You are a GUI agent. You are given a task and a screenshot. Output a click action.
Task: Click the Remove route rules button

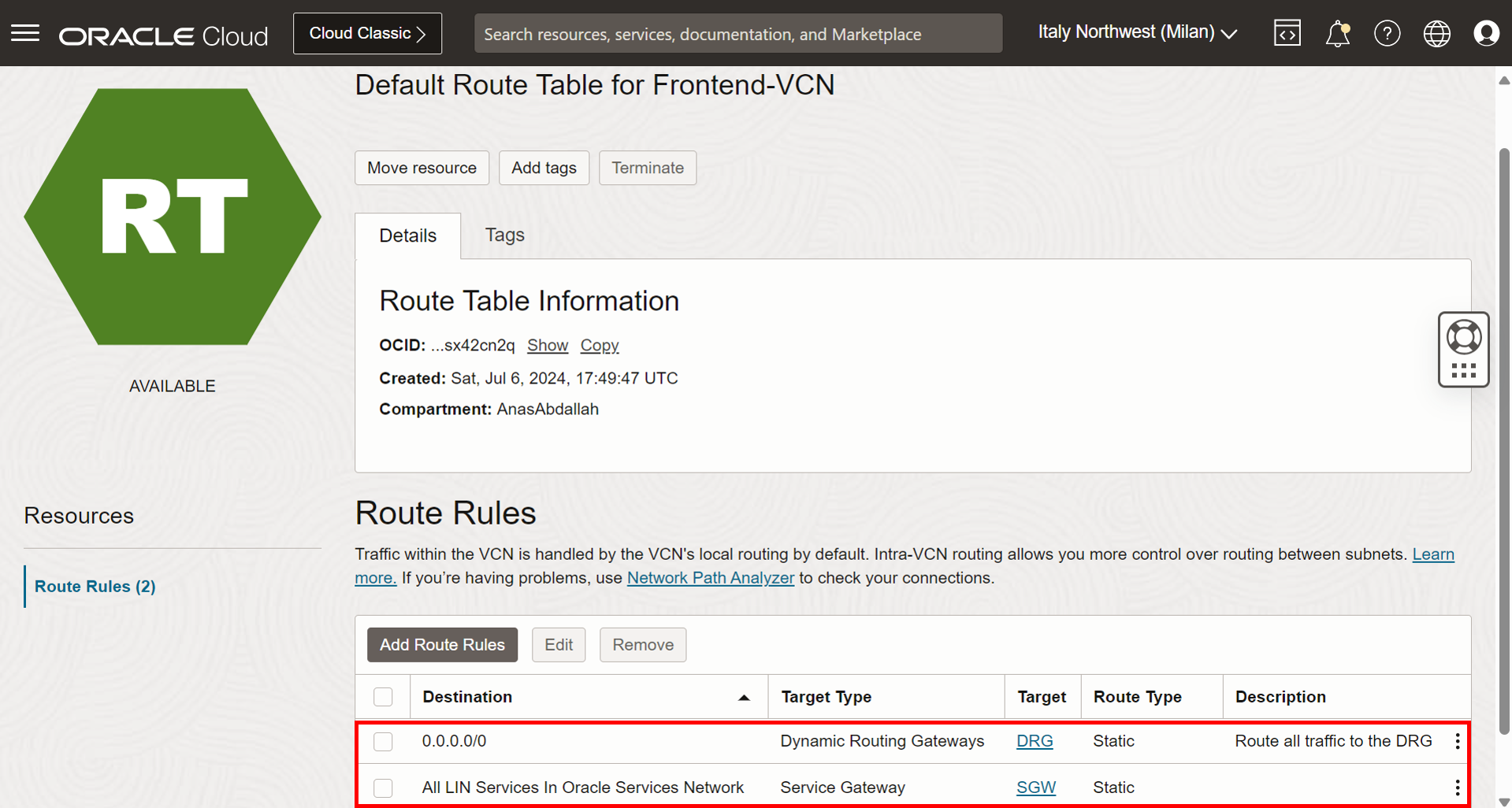point(643,645)
